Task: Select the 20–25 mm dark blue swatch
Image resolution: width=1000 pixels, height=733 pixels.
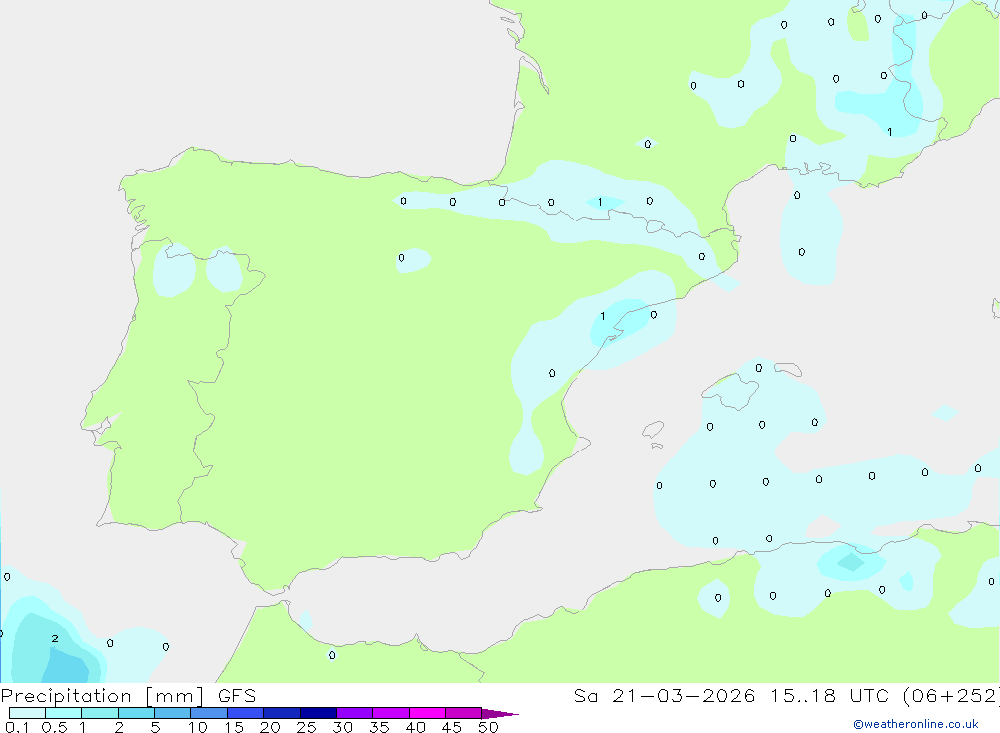Action: pos(282,713)
